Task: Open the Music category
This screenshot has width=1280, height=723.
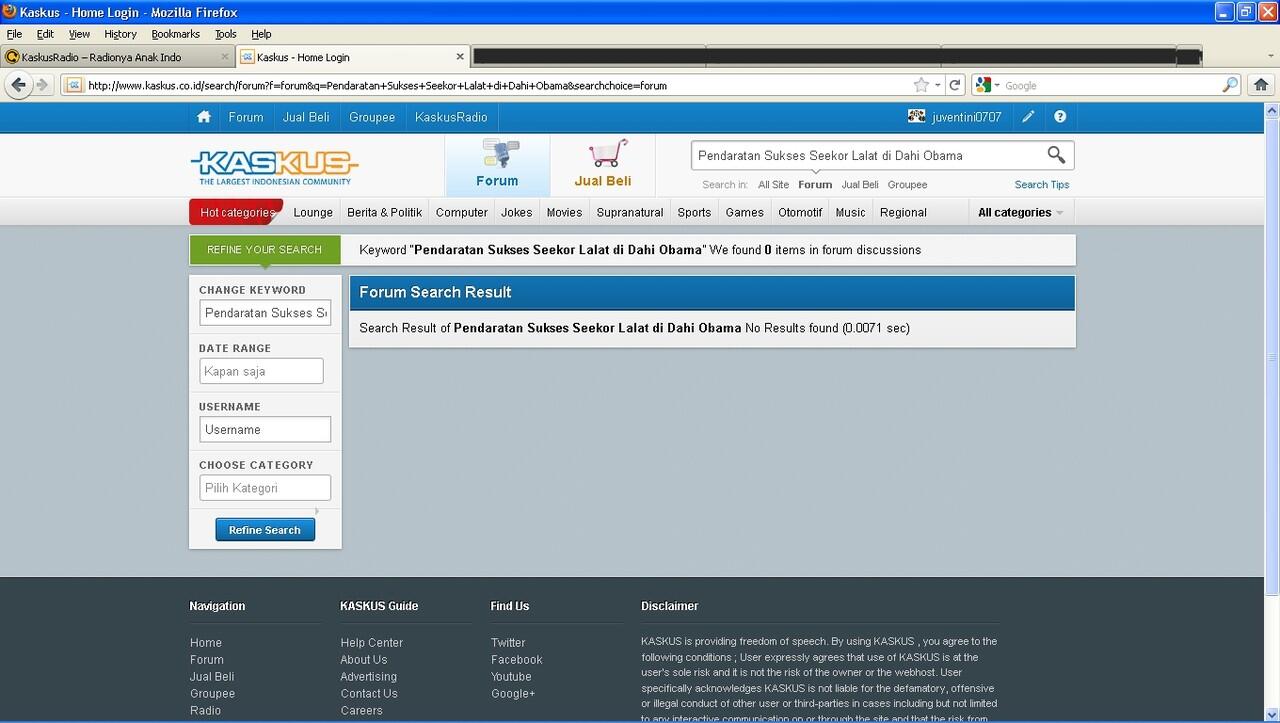Action: tap(850, 212)
